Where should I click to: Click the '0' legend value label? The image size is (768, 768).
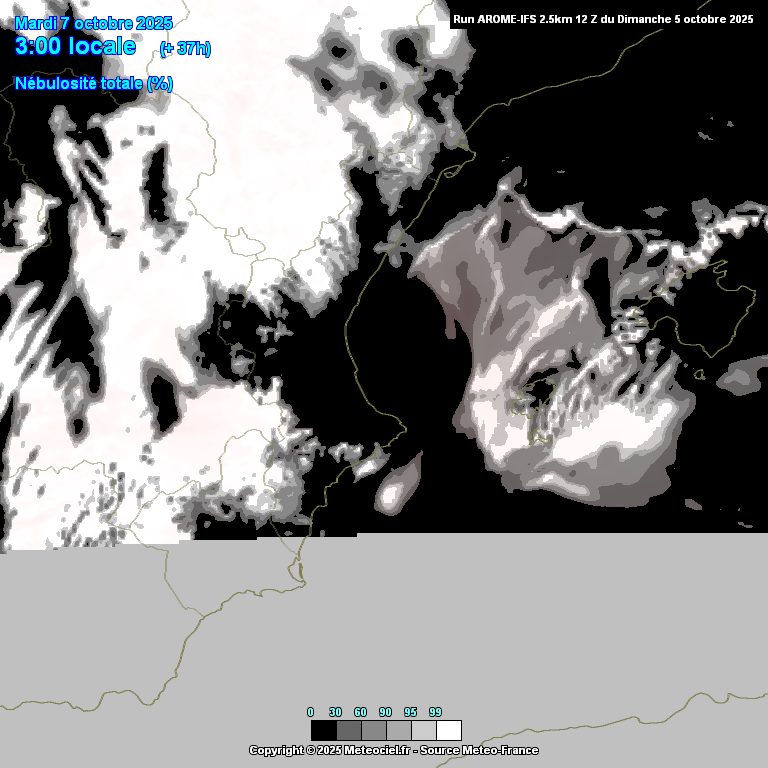[310, 712]
